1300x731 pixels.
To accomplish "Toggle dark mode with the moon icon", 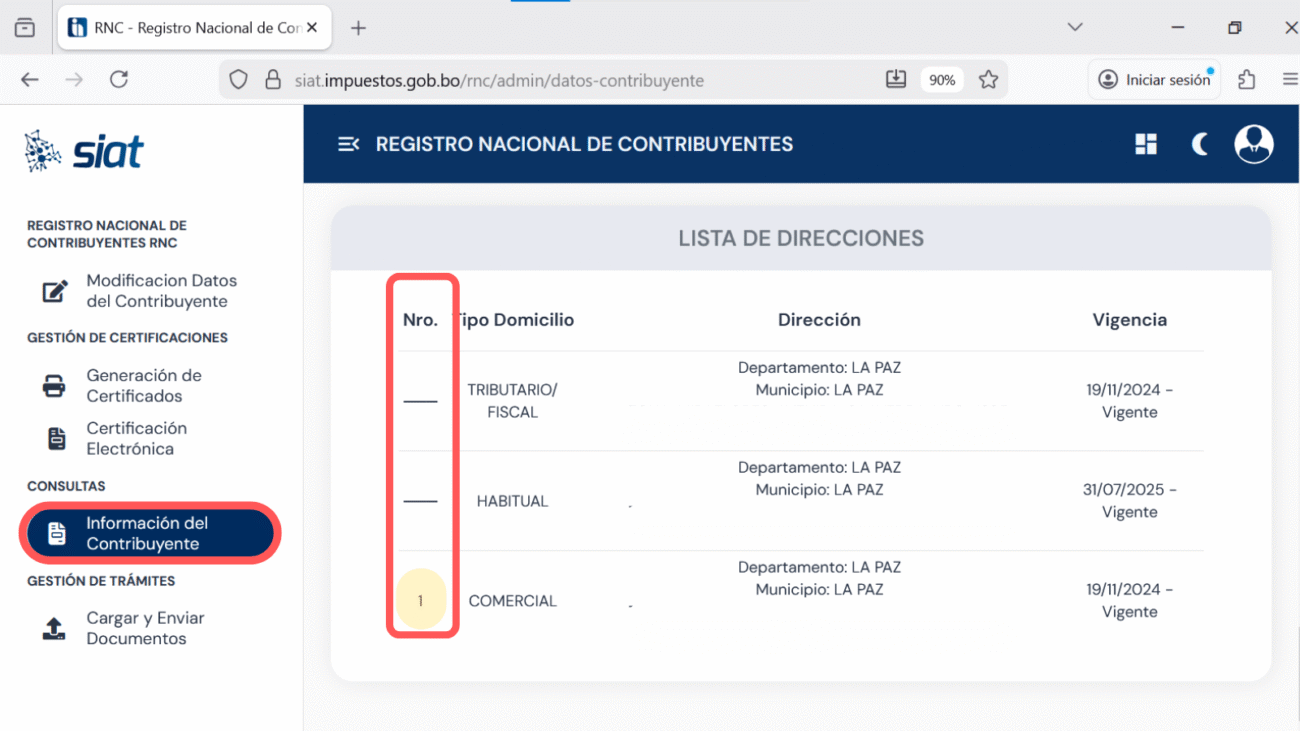I will [1199, 144].
